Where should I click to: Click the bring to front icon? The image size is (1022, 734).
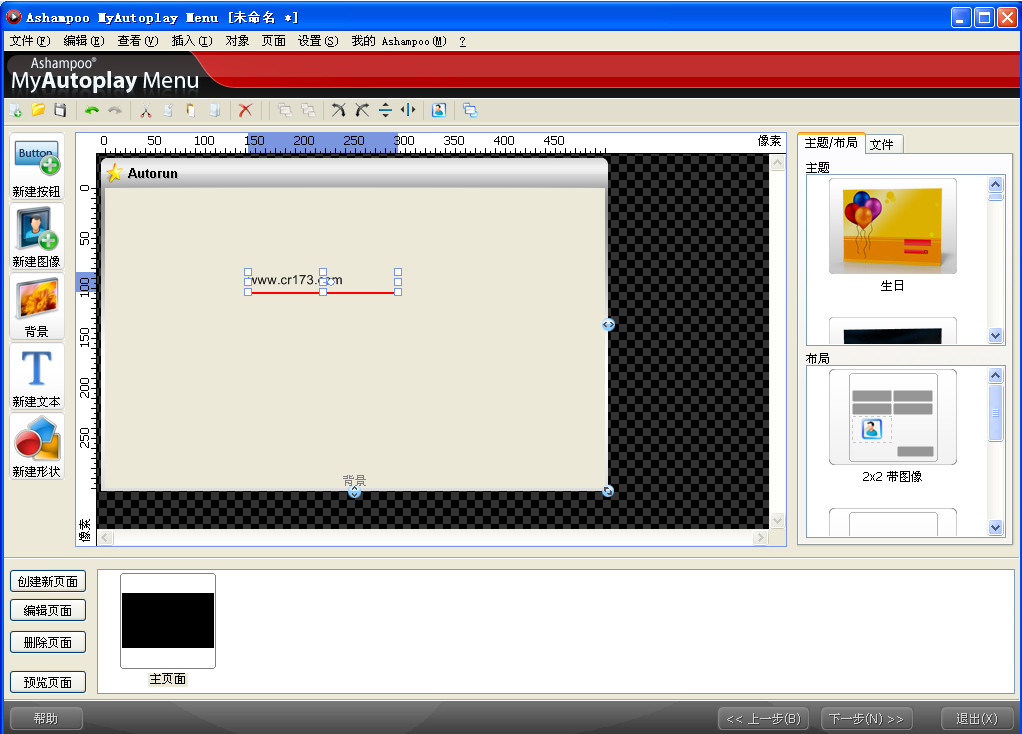coord(285,110)
